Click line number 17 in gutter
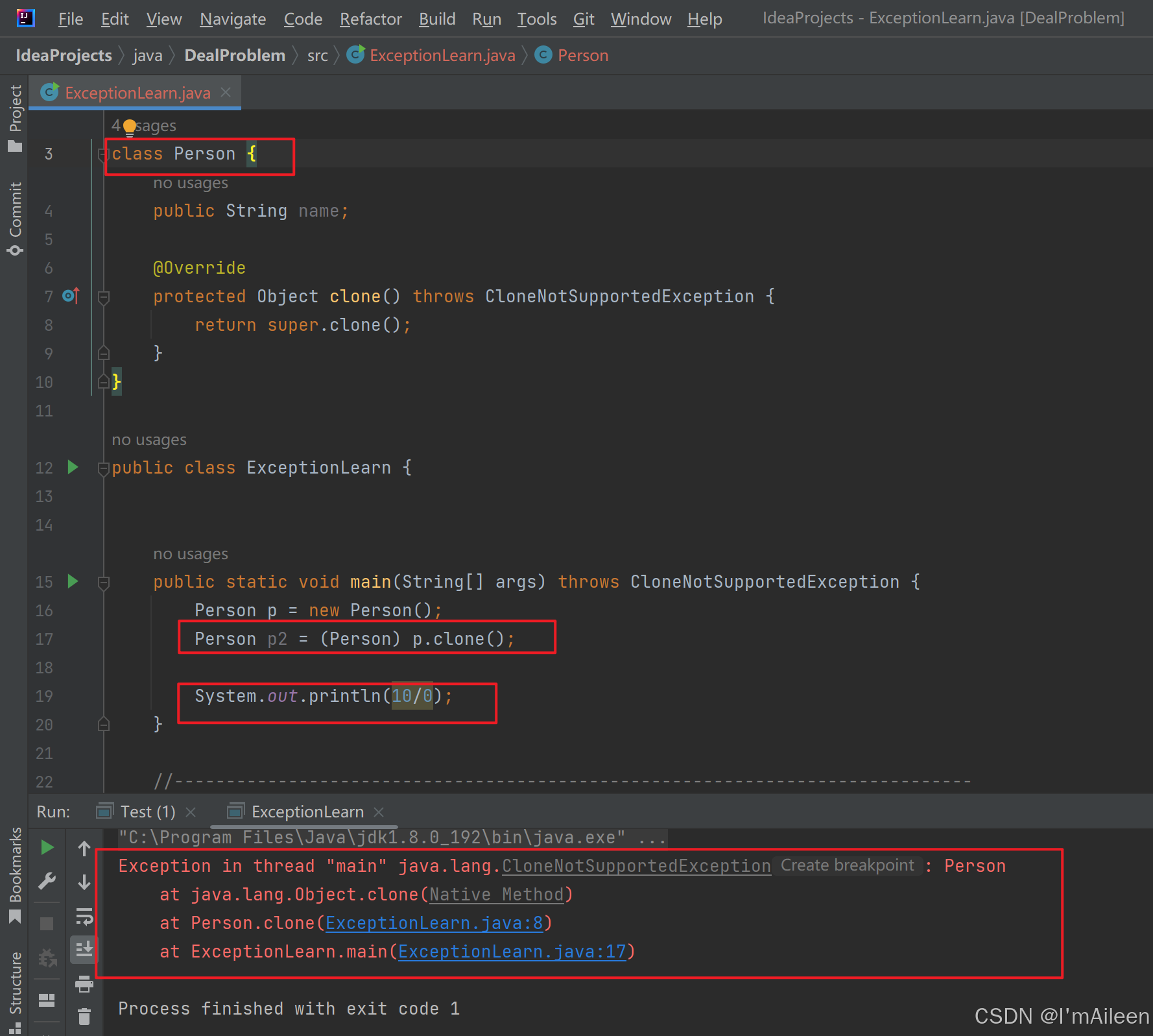Viewport: 1153px width, 1036px height. point(44,639)
